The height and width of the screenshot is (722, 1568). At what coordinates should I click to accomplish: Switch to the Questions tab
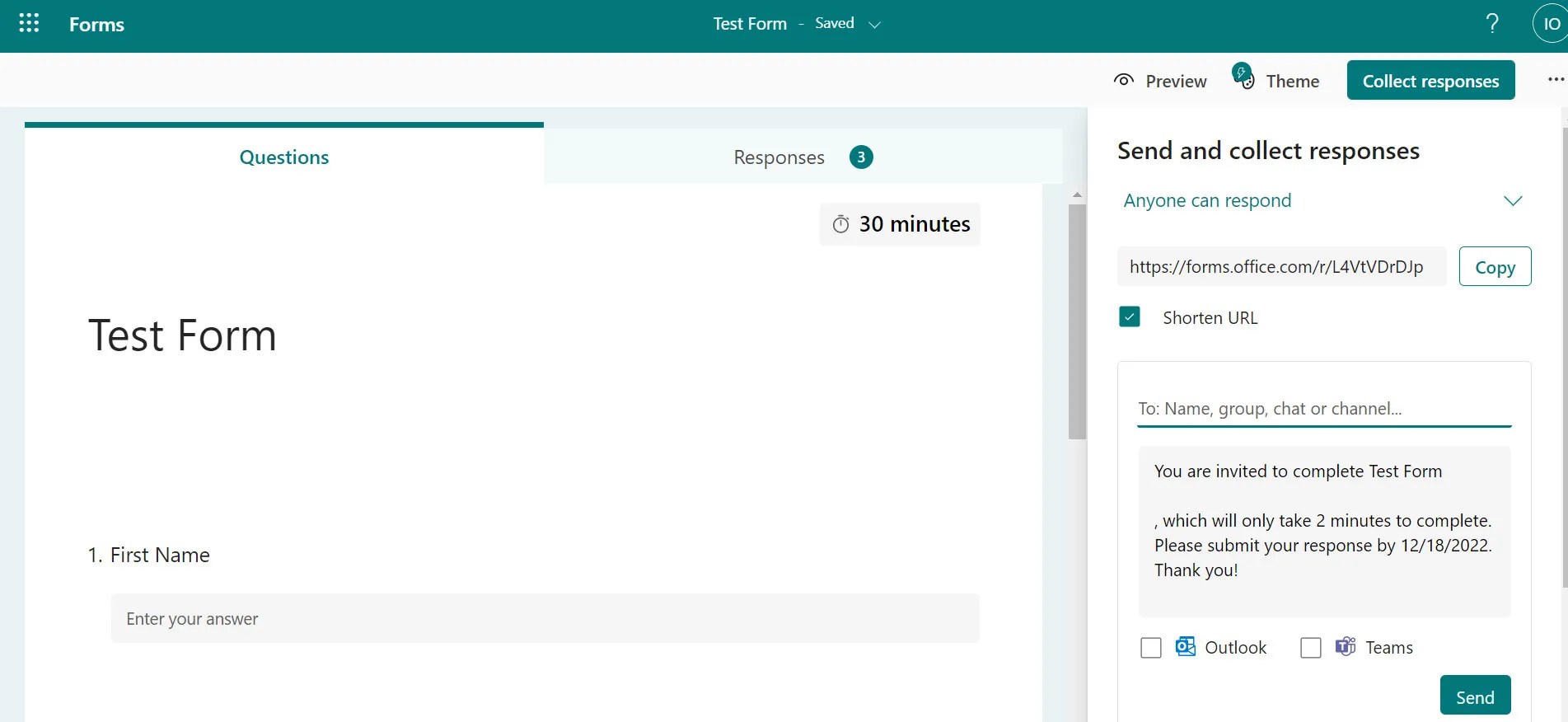click(x=284, y=157)
